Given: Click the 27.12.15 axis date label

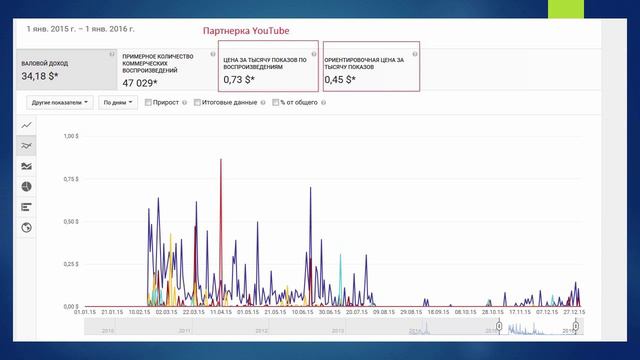Looking at the screenshot, I should tap(574, 312).
